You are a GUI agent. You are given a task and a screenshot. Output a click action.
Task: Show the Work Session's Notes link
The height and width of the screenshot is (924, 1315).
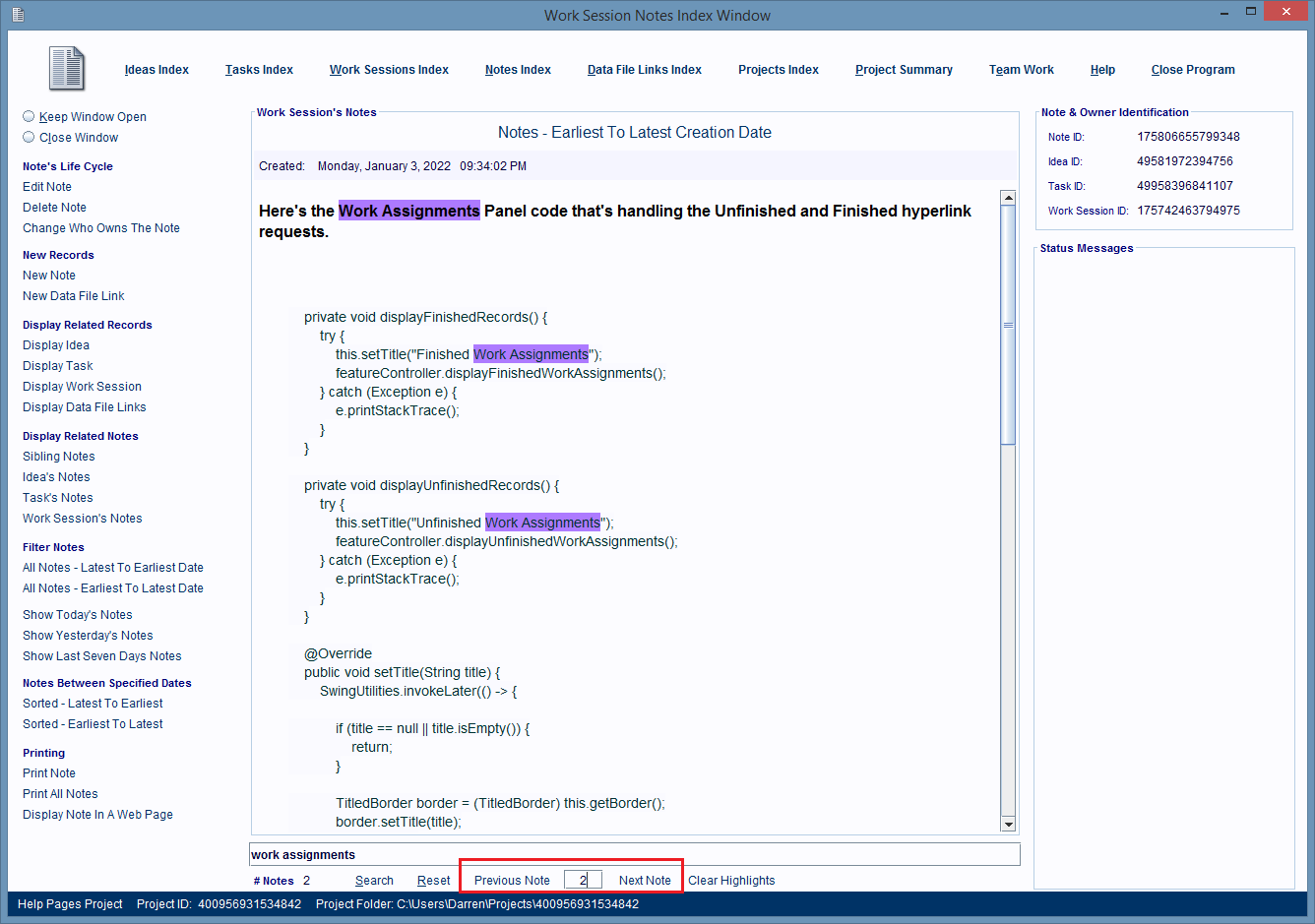pyautogui.click(x=83, y=519)
